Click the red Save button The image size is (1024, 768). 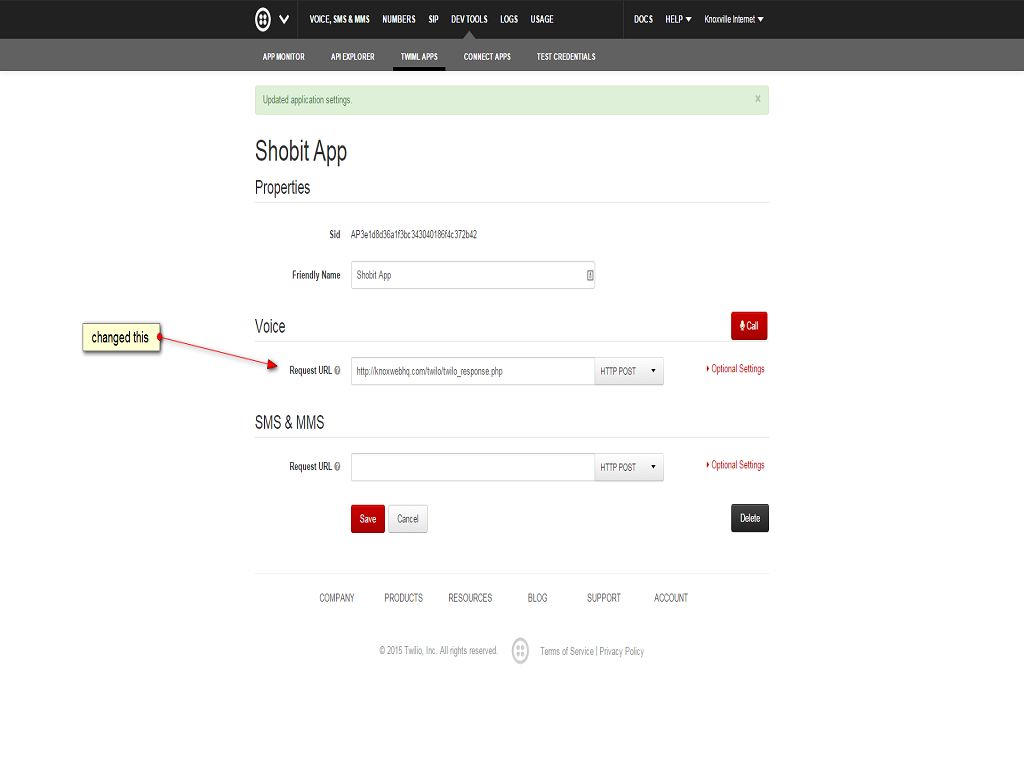pos(368,519)
